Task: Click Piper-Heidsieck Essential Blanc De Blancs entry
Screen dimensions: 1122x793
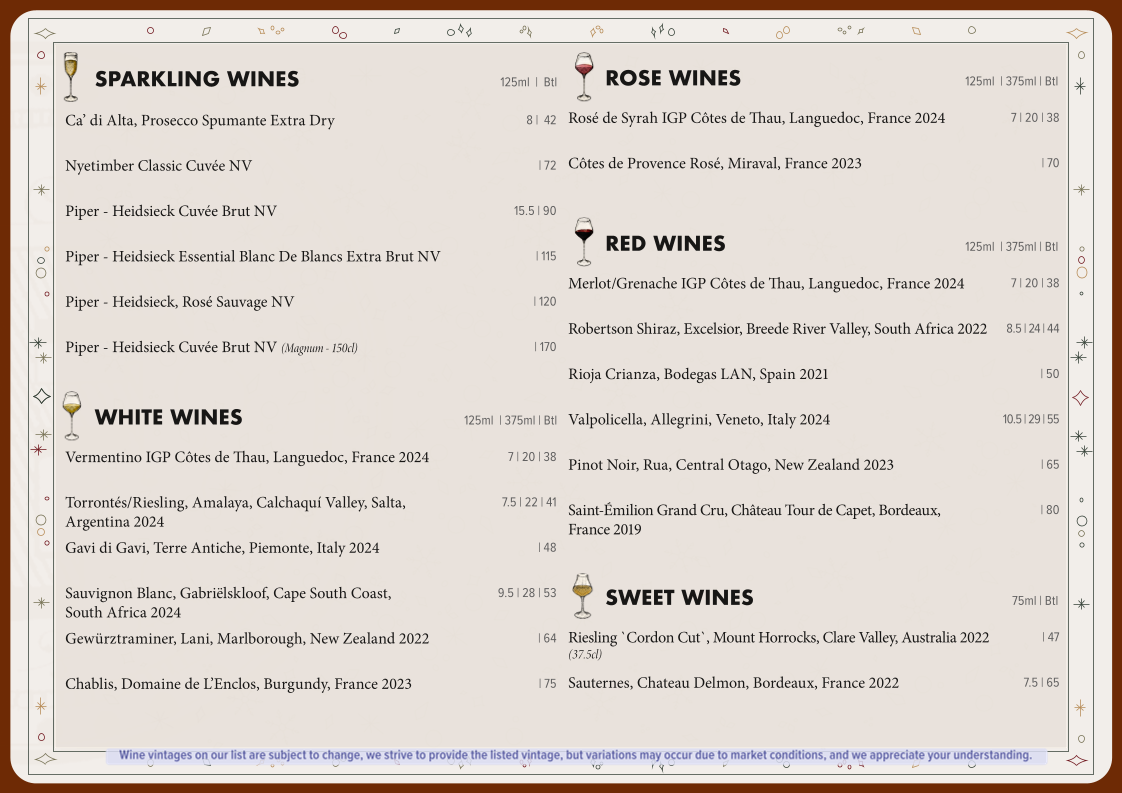Action: [x=253, y=256]
